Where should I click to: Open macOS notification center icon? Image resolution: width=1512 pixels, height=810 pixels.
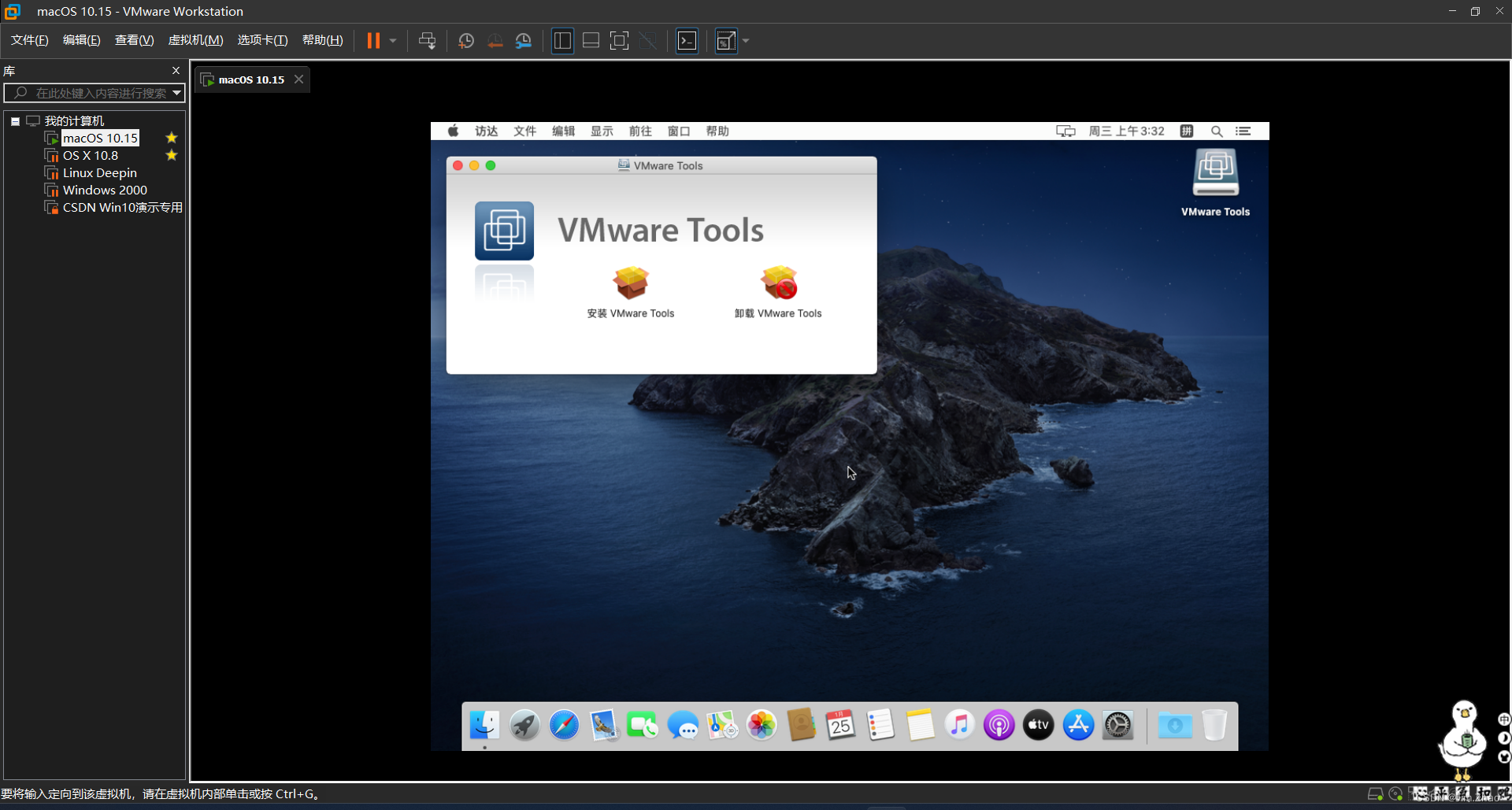(x=1243, y=131)
